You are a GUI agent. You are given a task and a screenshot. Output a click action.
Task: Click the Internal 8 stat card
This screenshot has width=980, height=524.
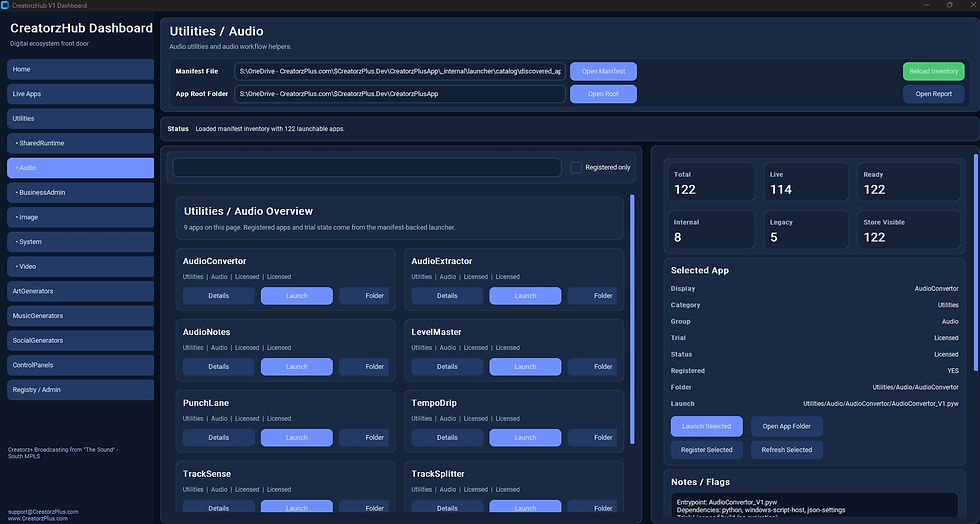(x=711, y=230)
